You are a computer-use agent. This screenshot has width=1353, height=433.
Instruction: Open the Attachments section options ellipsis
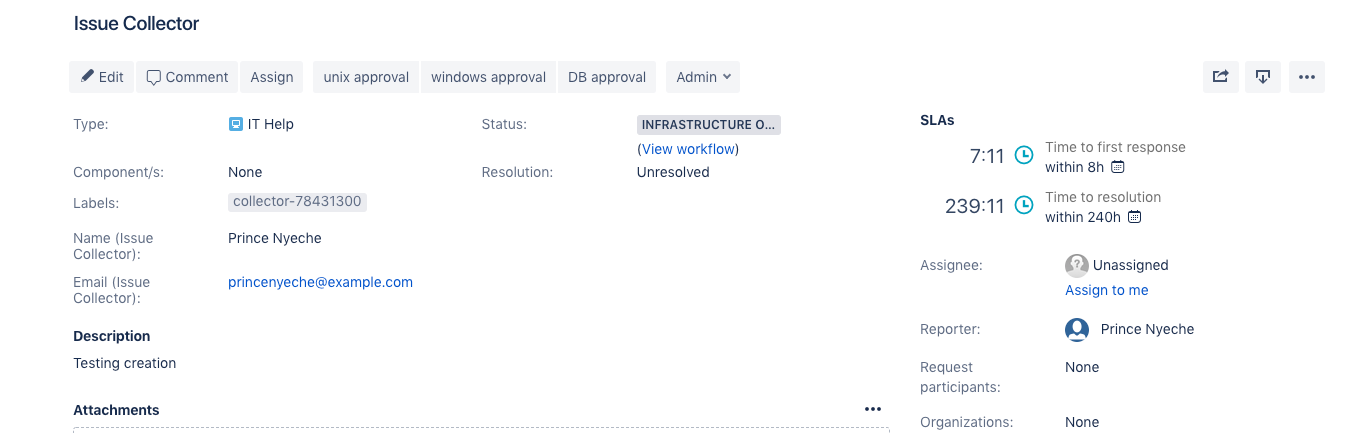873,409
